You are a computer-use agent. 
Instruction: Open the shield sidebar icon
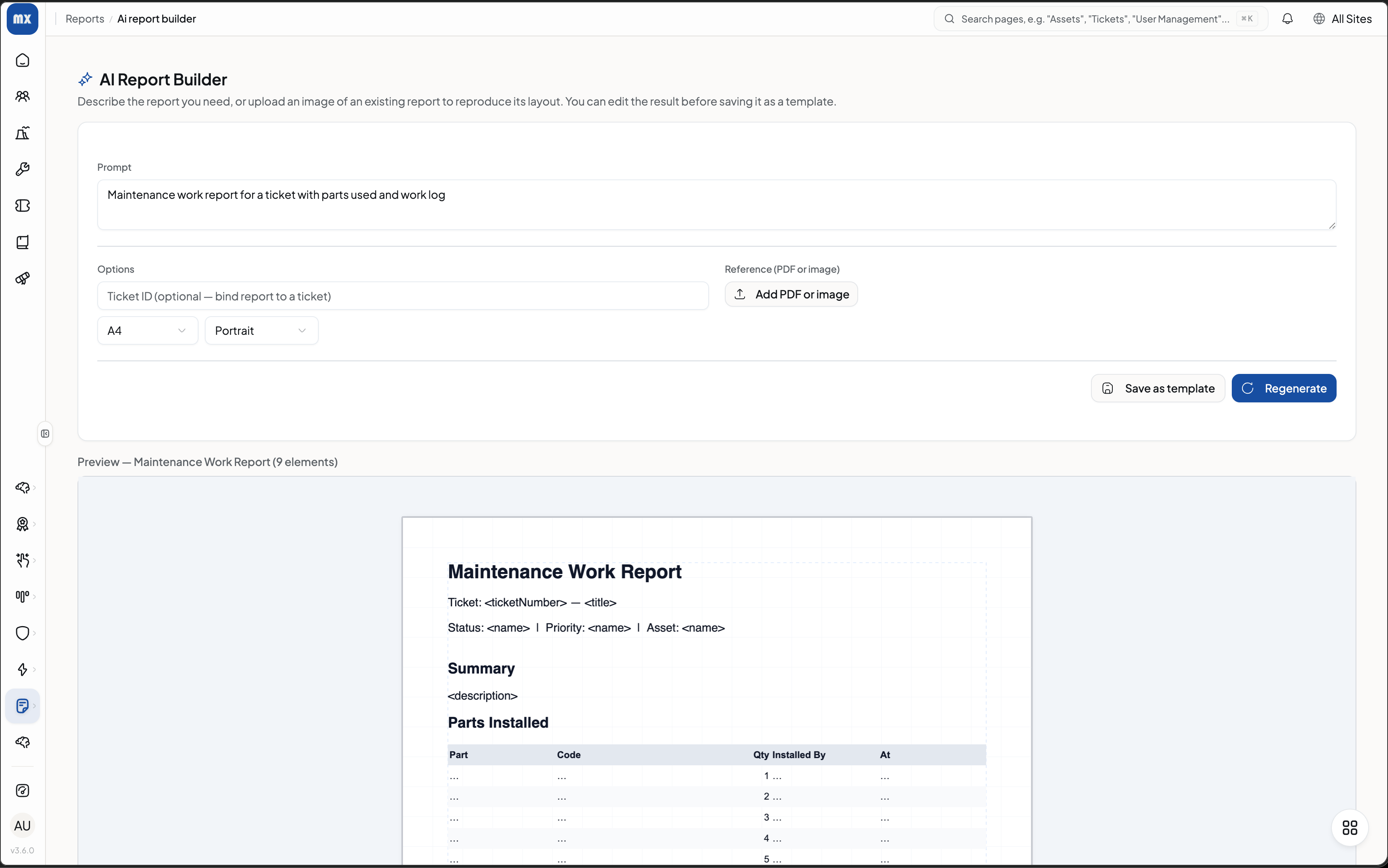pos(23,633)
